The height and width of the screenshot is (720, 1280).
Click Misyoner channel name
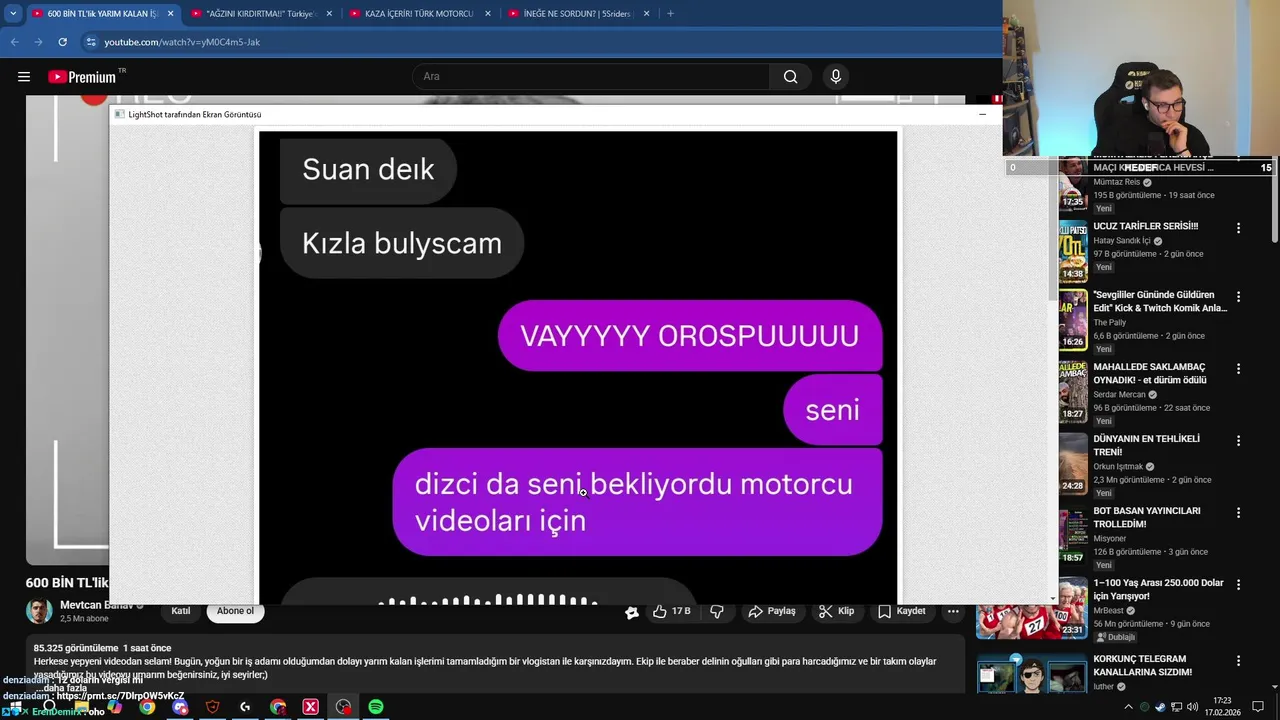tap(1110, 539)
